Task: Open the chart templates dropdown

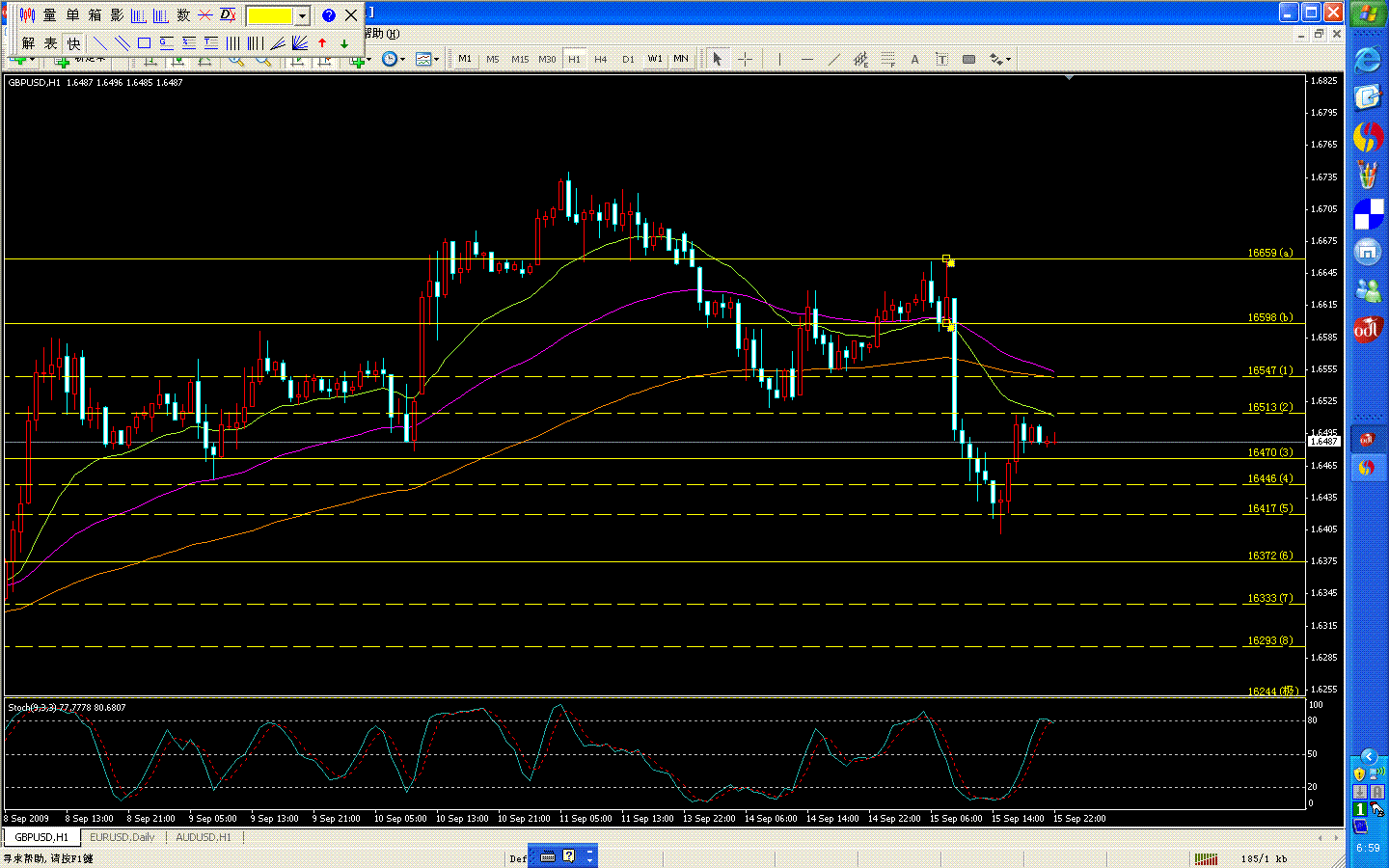Action: click(x=426, y=60)
